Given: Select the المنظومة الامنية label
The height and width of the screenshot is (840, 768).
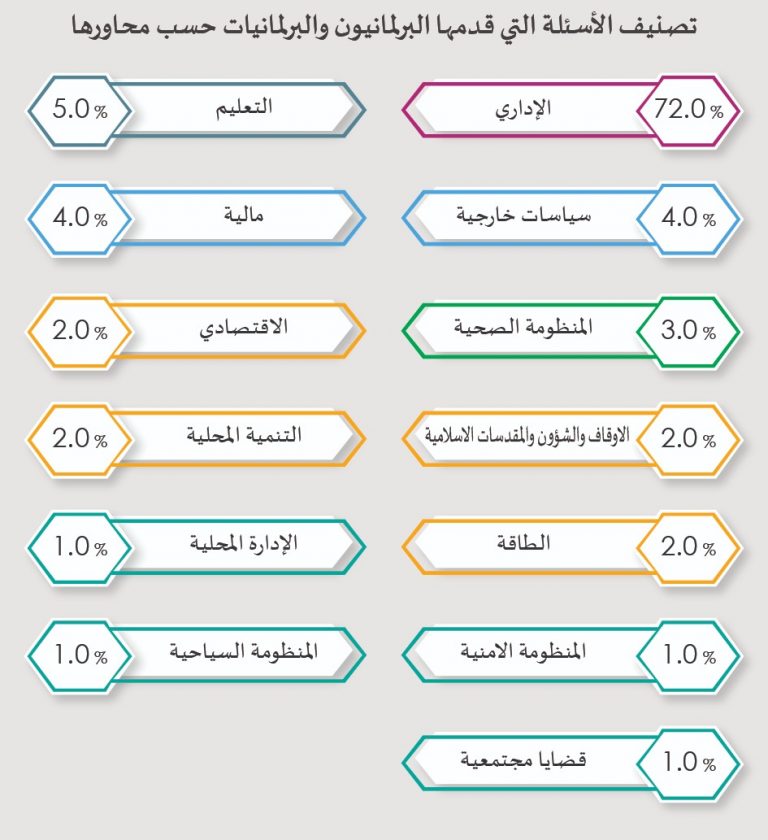Looking at the screenshot, I should (x=521, y=654).
